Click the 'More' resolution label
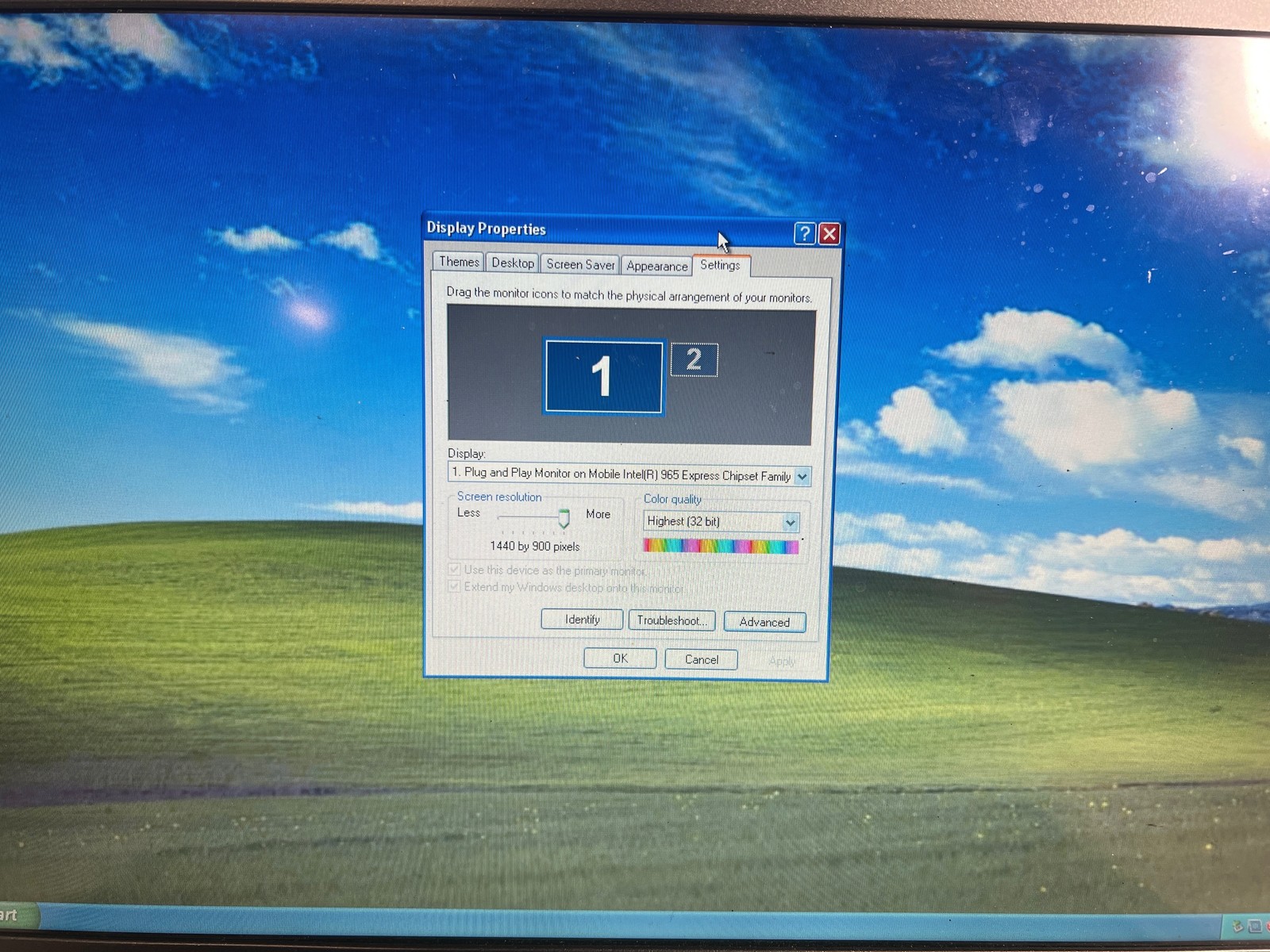Viewport: 1270px width, 952px height. click(x=598, y=514)
